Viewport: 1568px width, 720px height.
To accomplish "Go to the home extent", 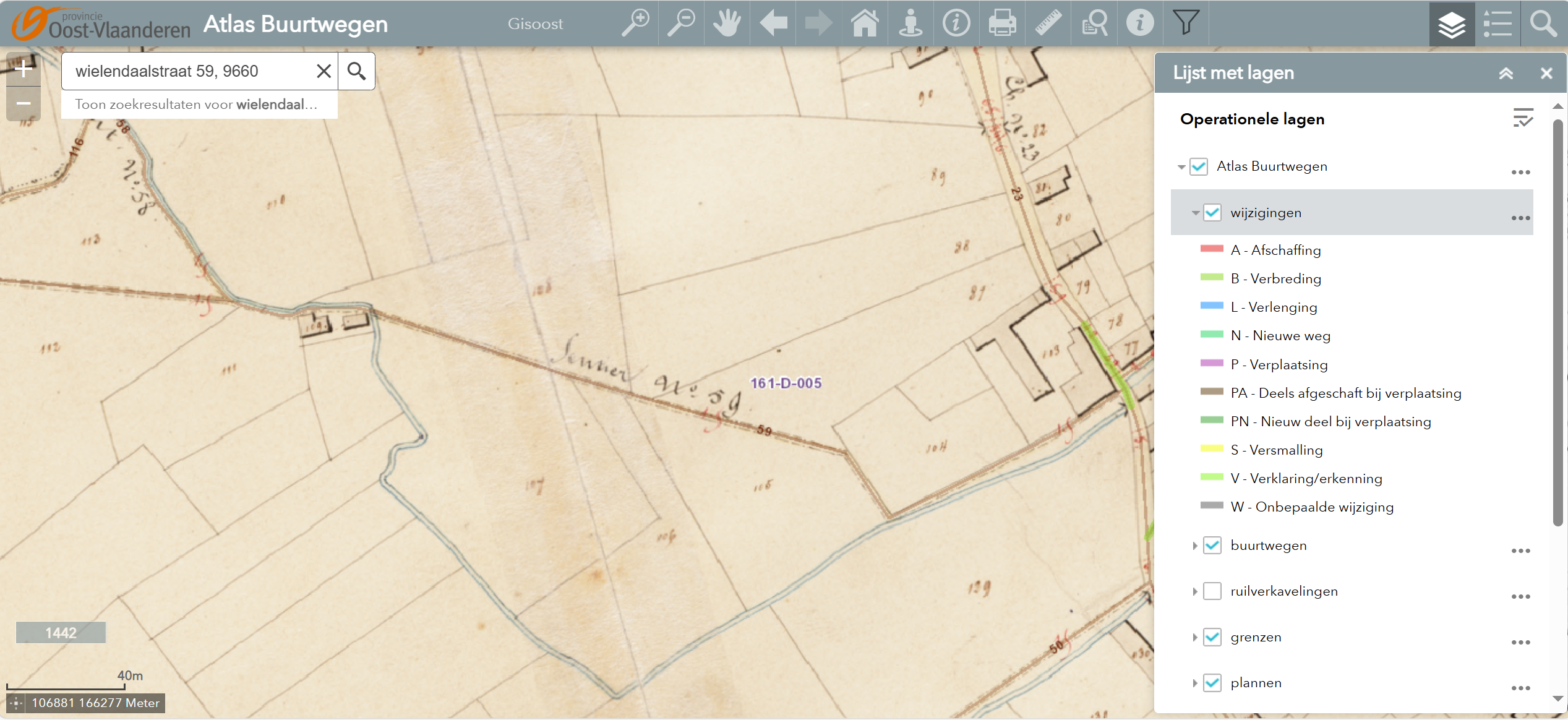I will 865,24.
